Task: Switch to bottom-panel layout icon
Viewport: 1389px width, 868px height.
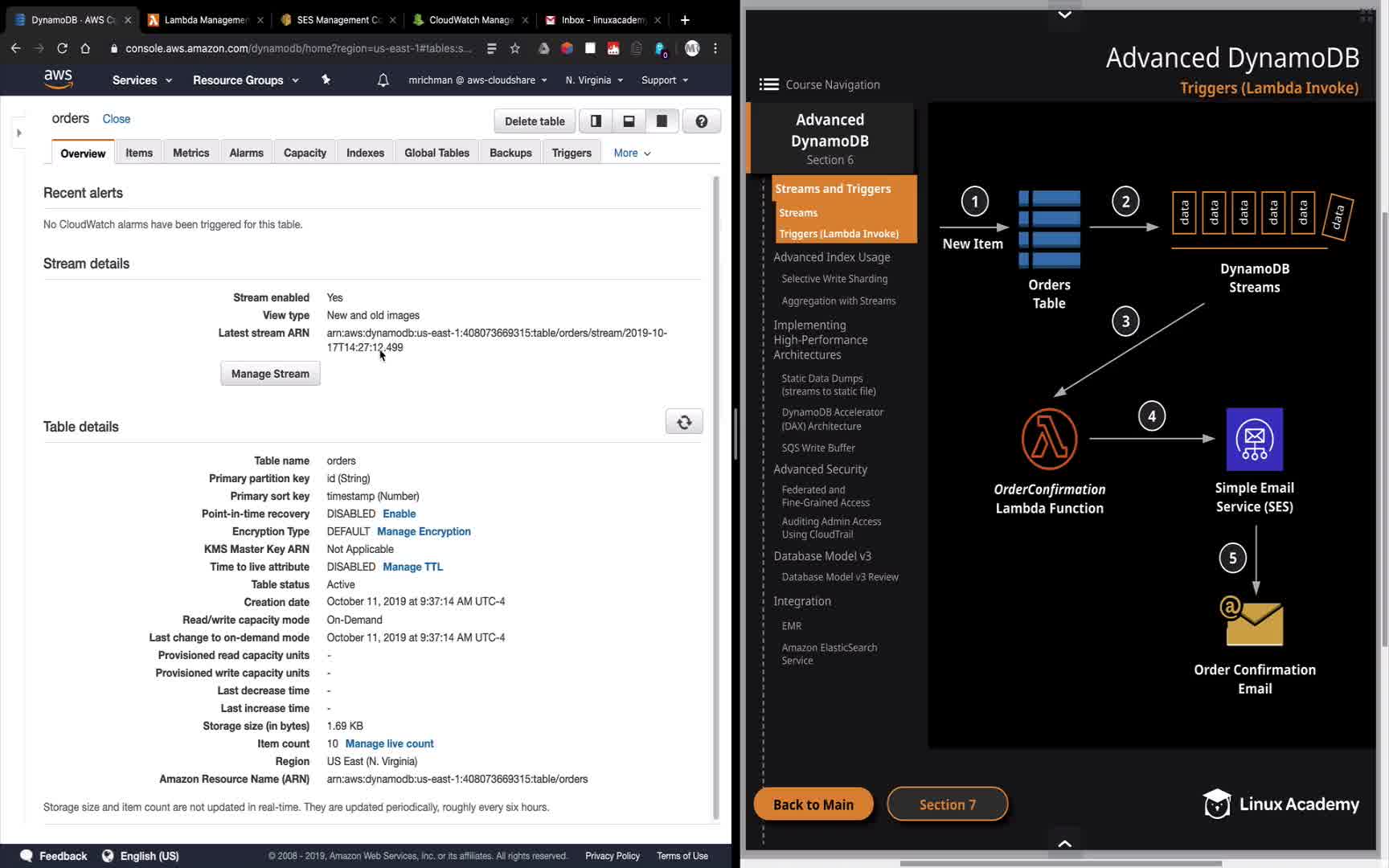Action: [629, 121]
